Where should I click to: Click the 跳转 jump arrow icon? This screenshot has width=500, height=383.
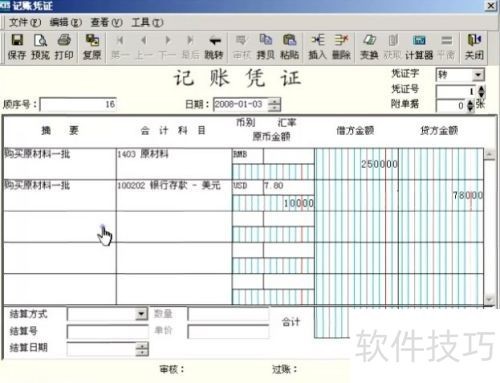click(x=214, y=41)
